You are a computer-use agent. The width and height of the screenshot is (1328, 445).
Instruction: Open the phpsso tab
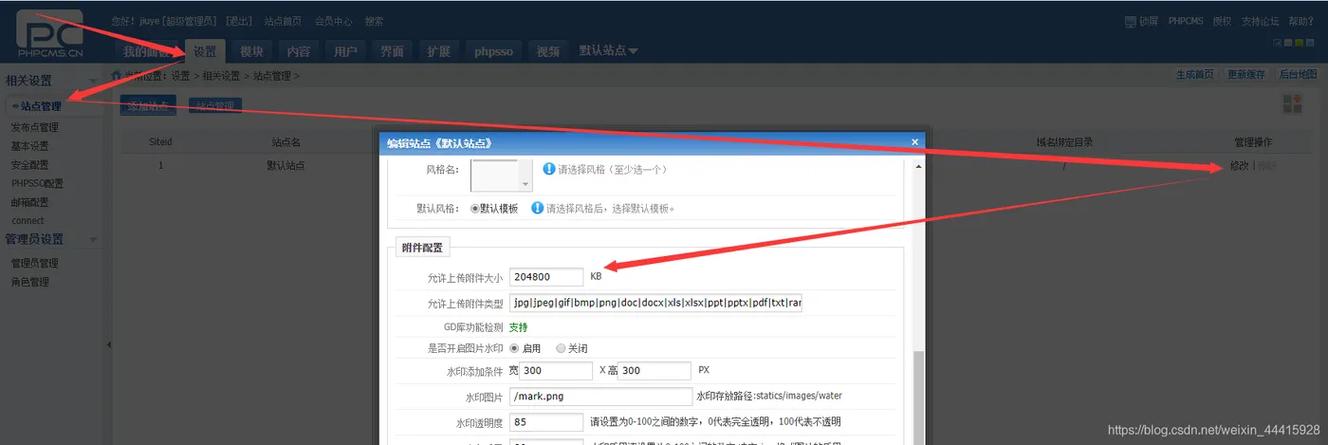click(x=494, y=51)
